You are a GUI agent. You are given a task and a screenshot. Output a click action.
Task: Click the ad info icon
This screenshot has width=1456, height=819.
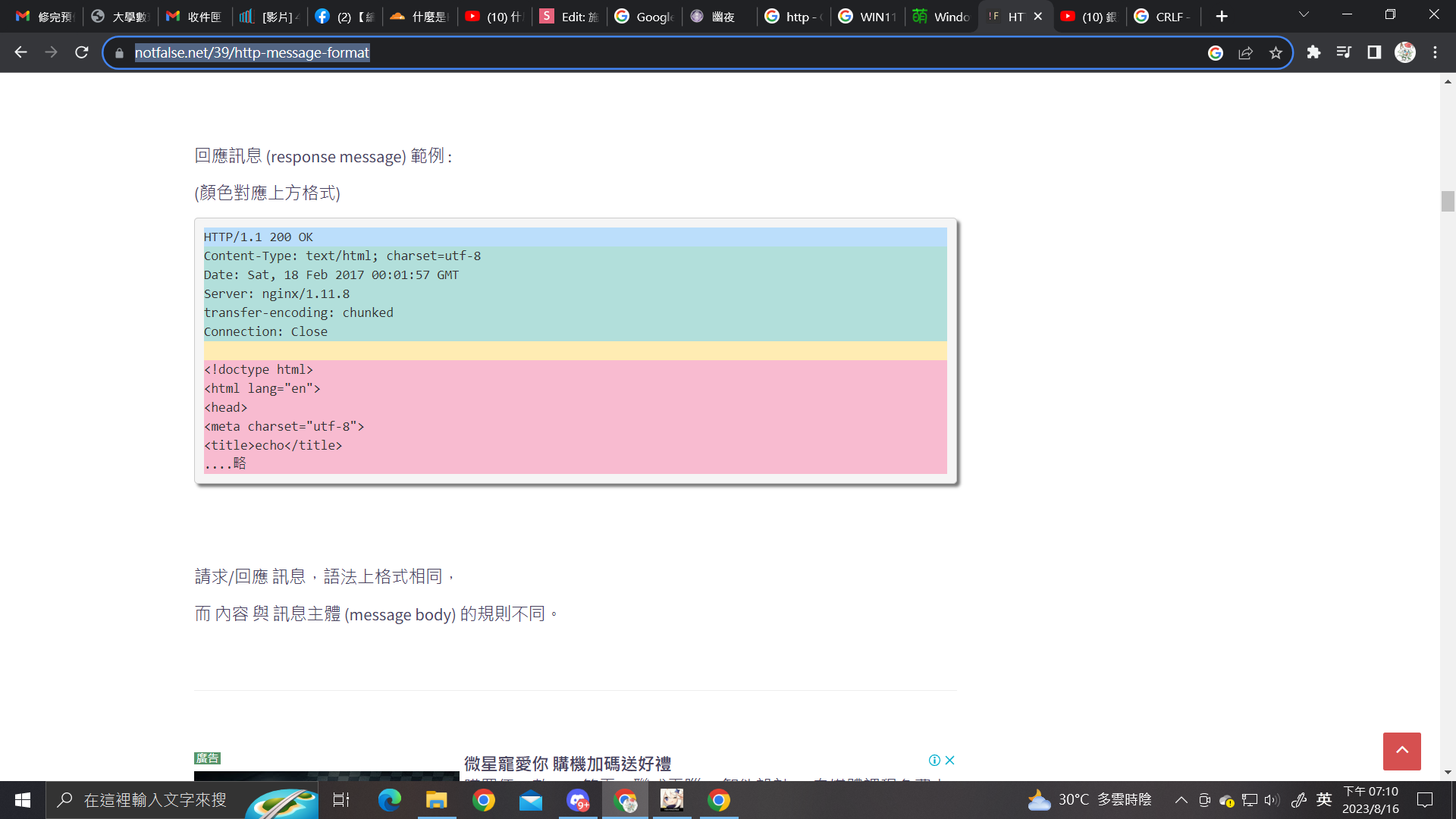(934, 760)
